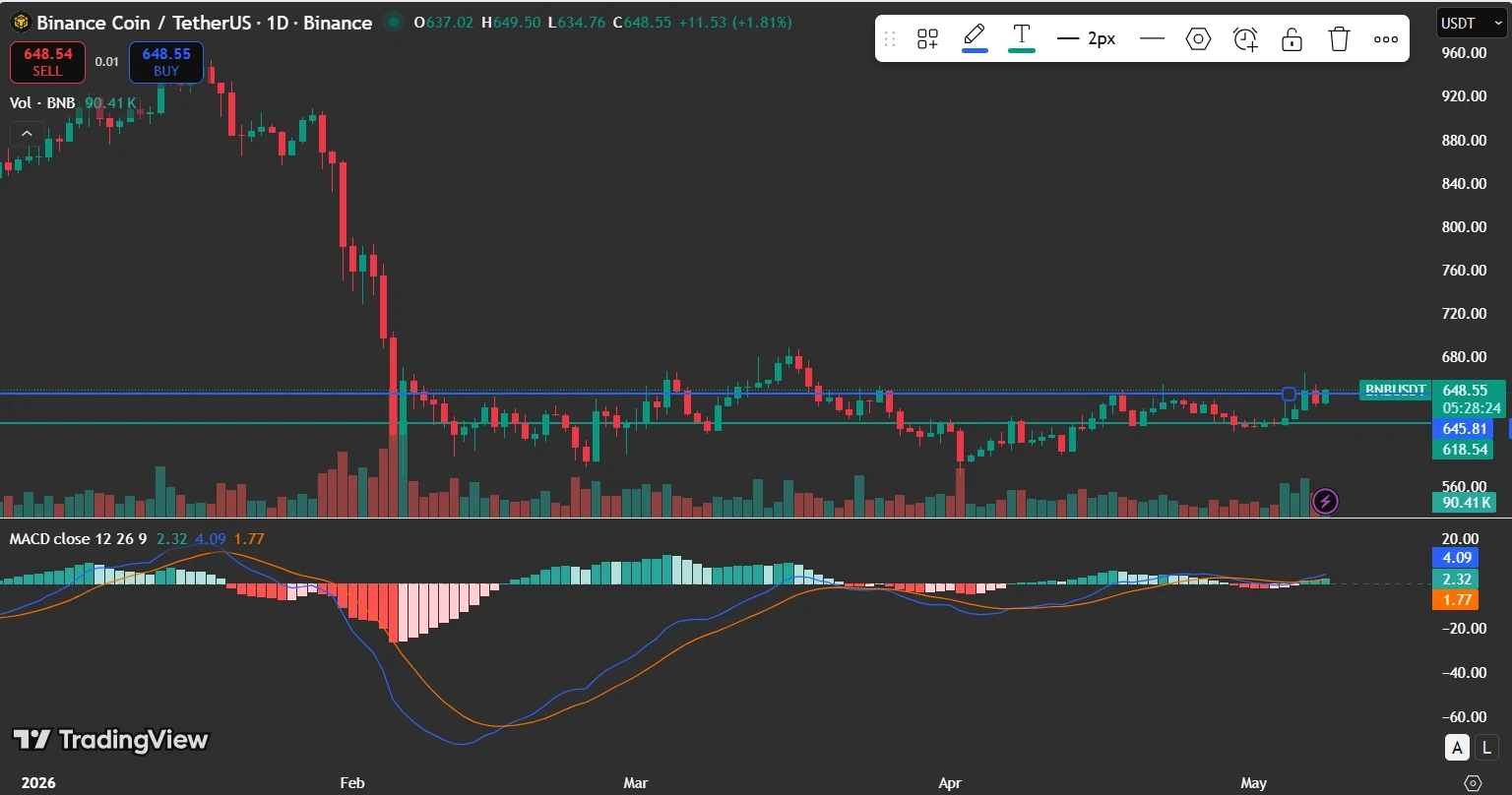The image size is (1512, 795).
Task: Toggle auto scale A button
Action: tap(1456, 747)
